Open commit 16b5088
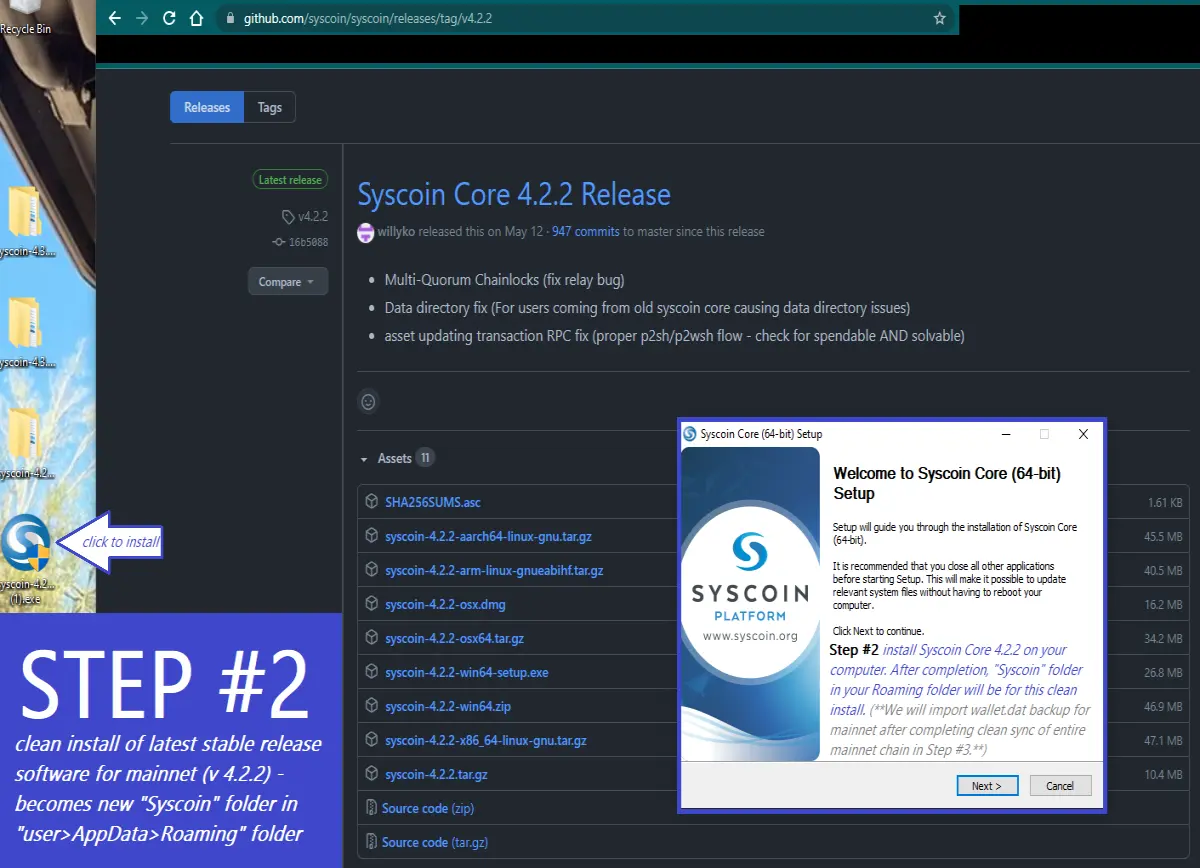The width and height of the screenshot is (1200, 868). click(301, 242)
